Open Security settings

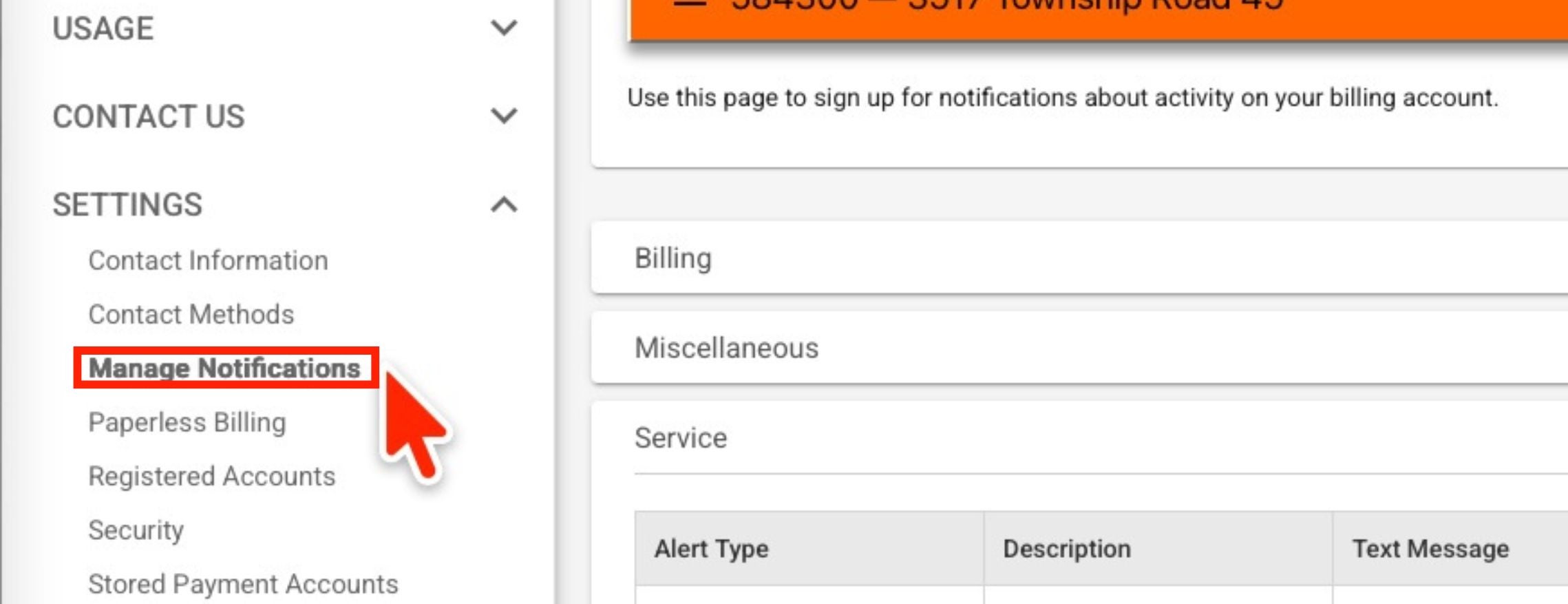tap(136, 530)
